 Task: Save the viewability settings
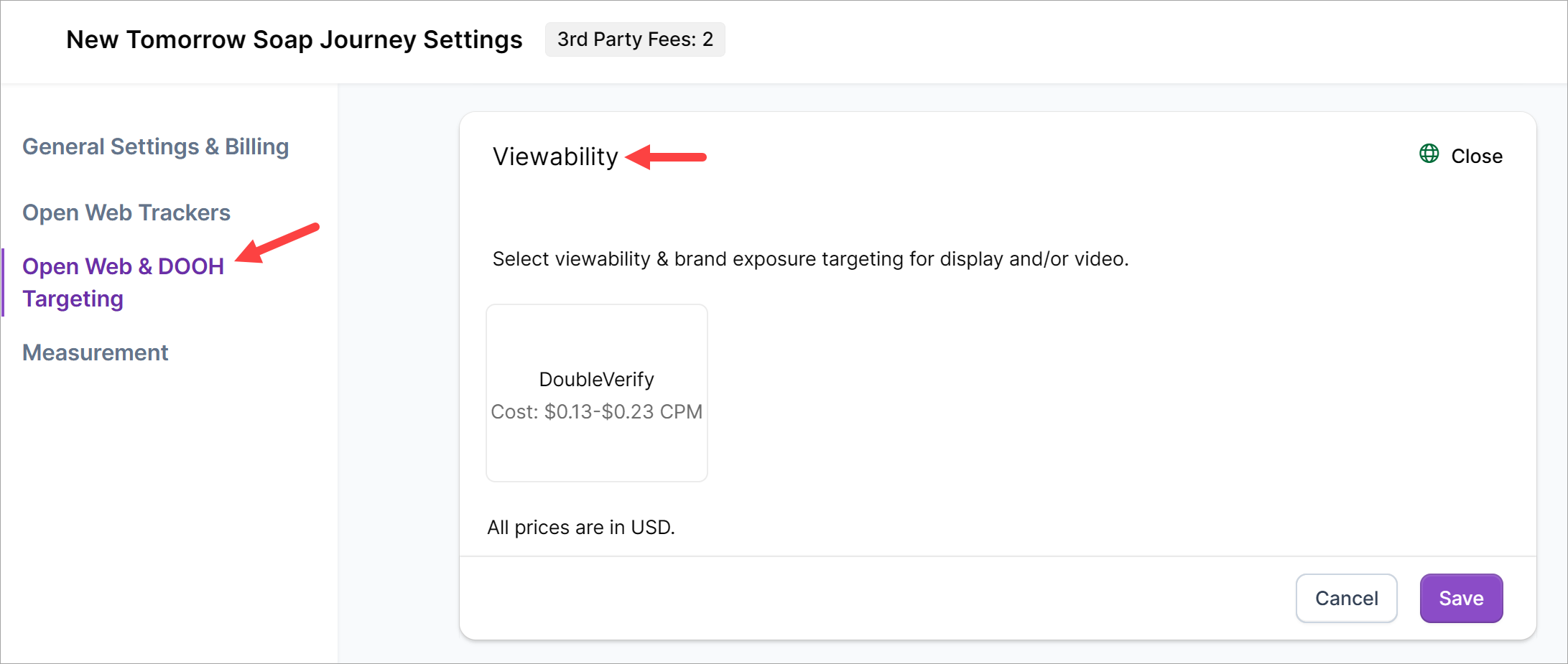(x=1460, y=598)
